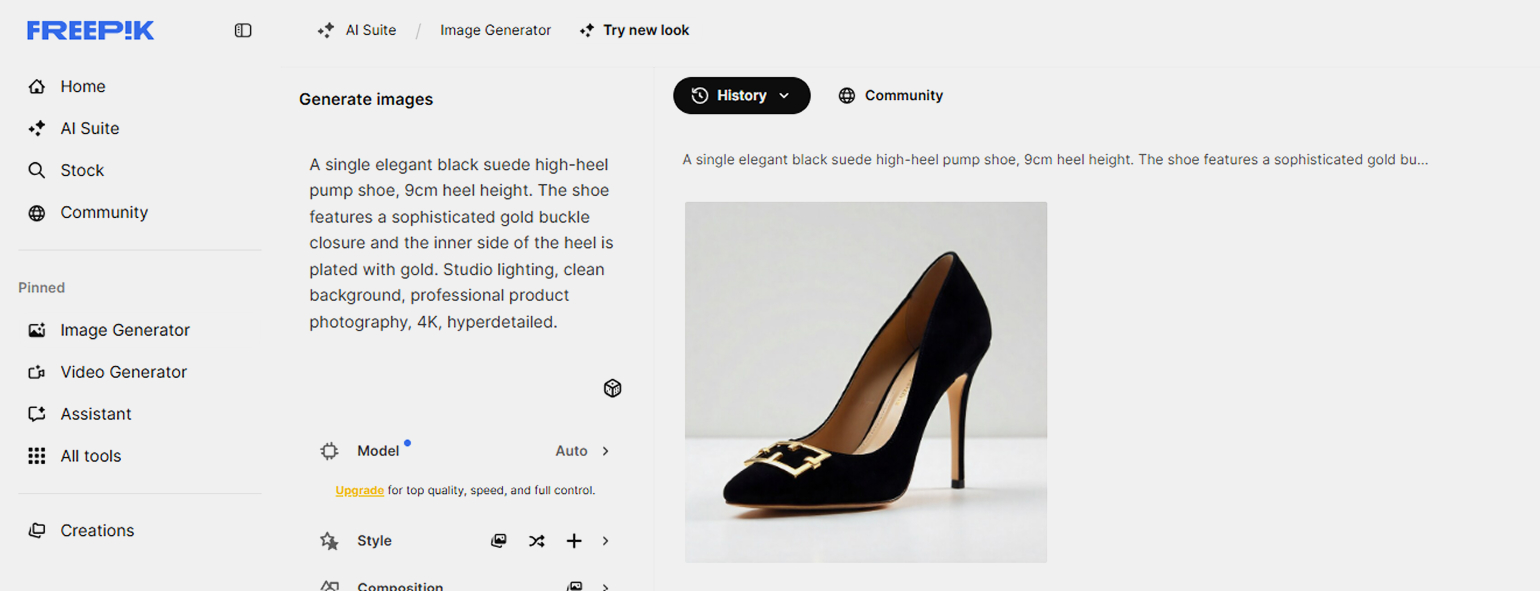Click the globe icon beside Community in the sidebar
The image size is (1540, 591).
coord(37,213)
